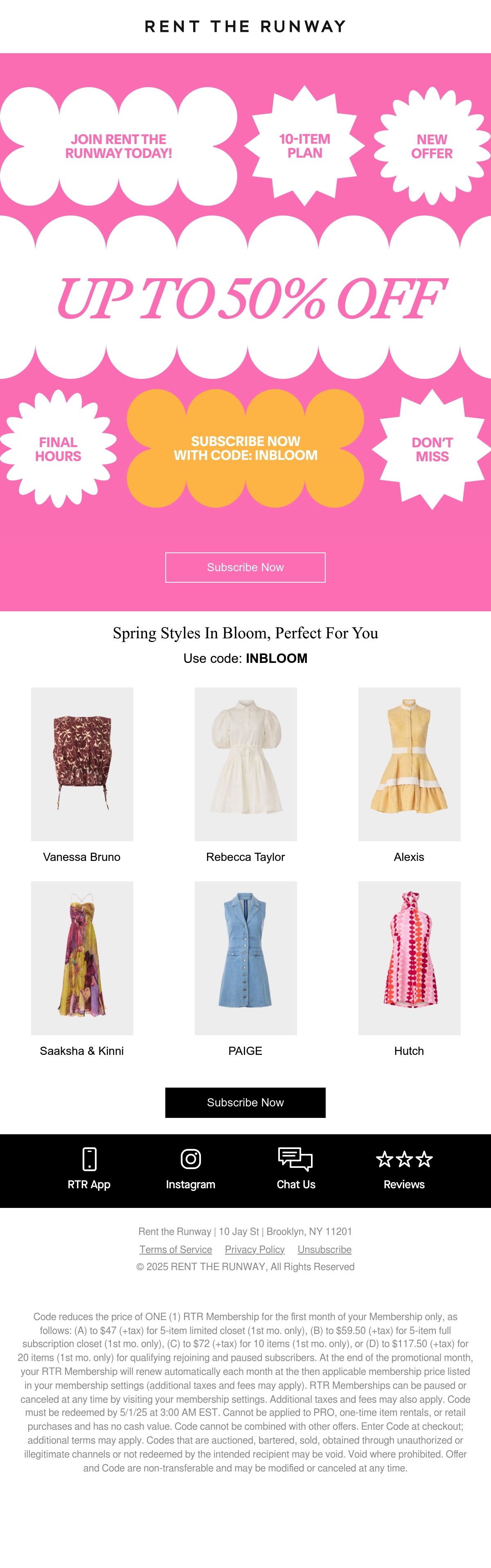Click the Chat Us speech bubbles icon
This screenshot has height=1568, width=491.
click(x=295, y=1159)
